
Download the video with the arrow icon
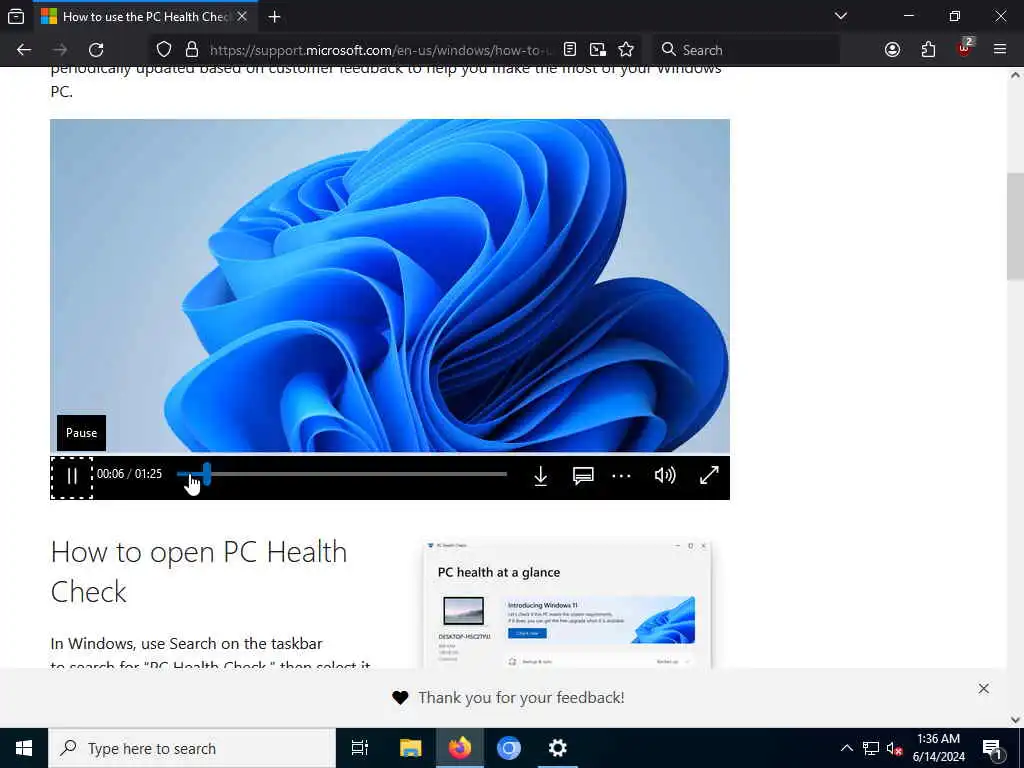(x=540, y=476)
